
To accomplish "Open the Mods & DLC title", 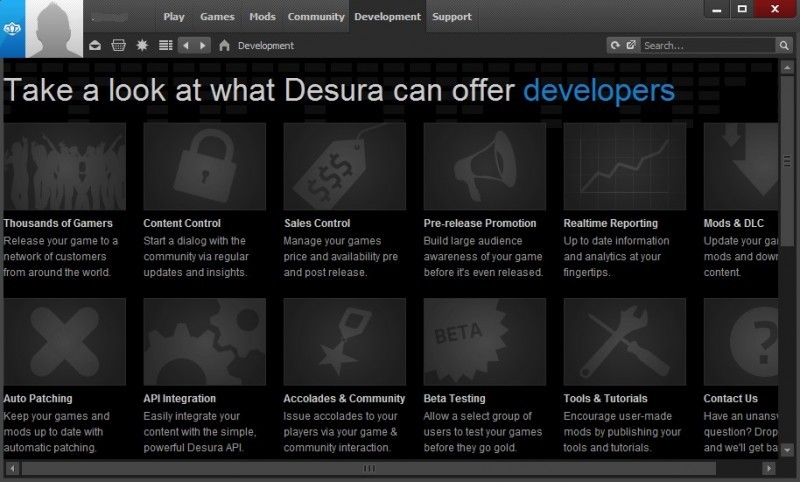I will [734, 223].
